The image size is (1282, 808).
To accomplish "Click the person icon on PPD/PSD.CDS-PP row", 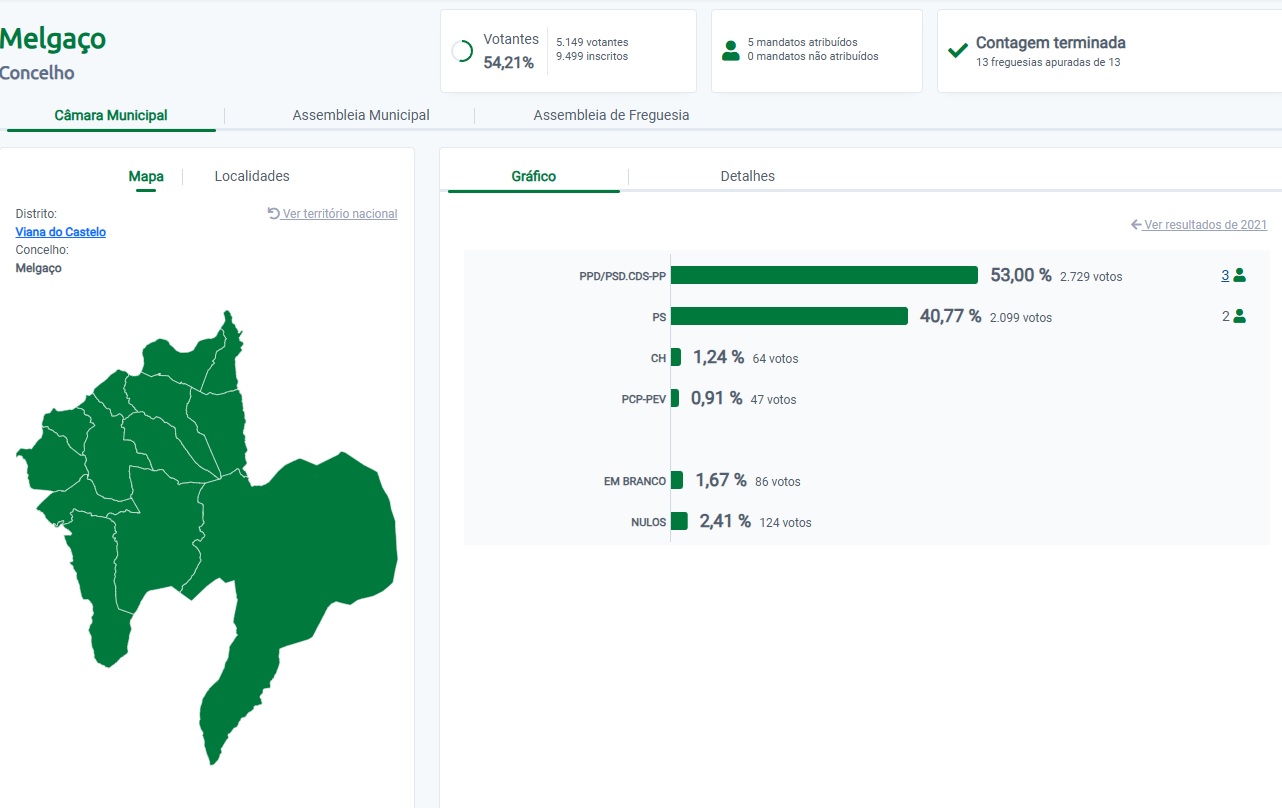I will click(x=1240, y=275).
